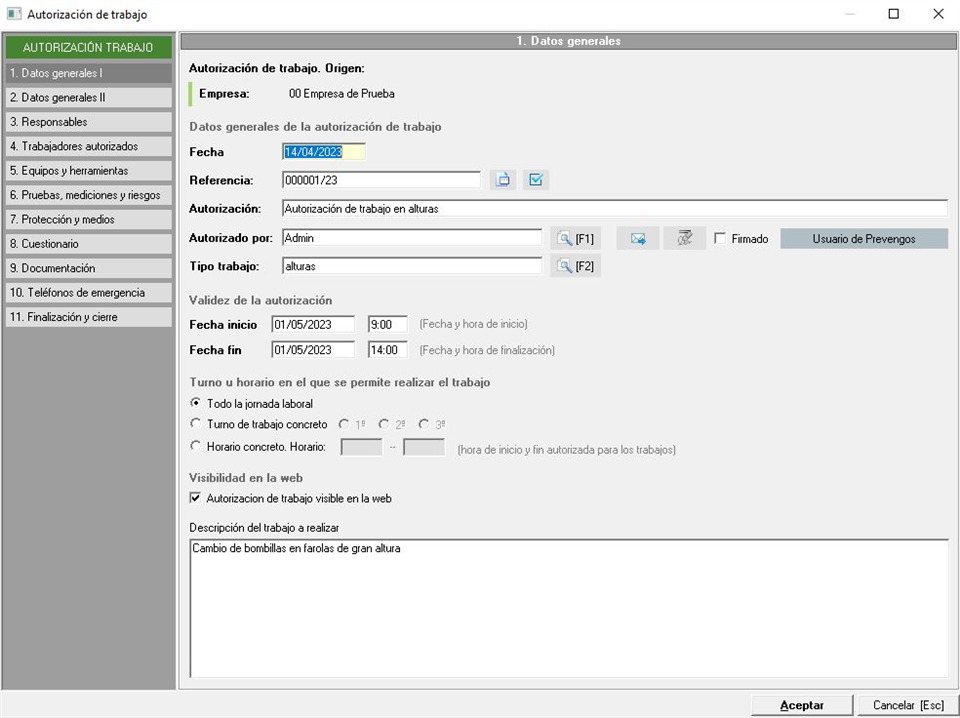
Task: Uncheck Autorizacion de trabajo visible en la web
Action: coord(196,498)
